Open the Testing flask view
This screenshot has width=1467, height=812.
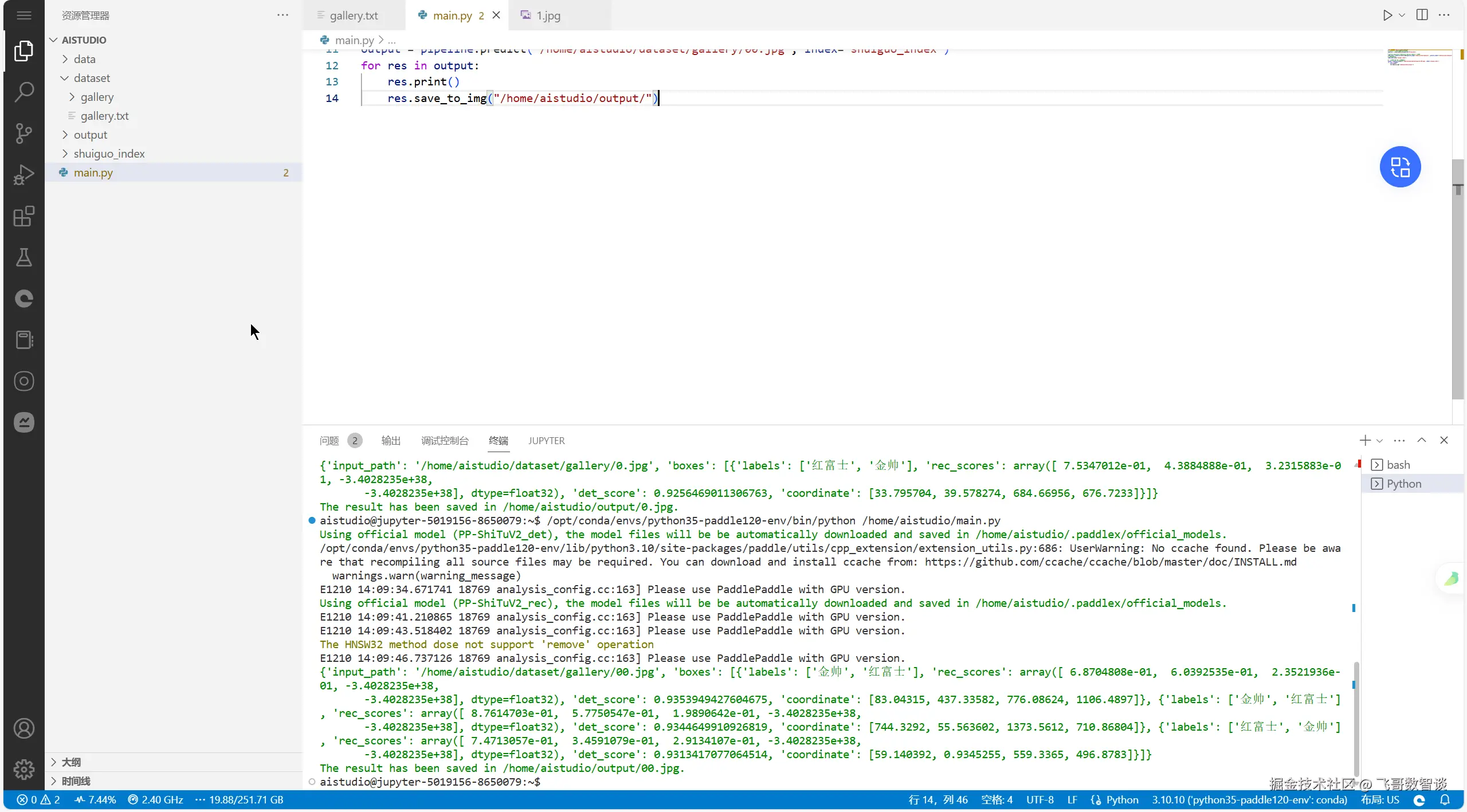23,257
